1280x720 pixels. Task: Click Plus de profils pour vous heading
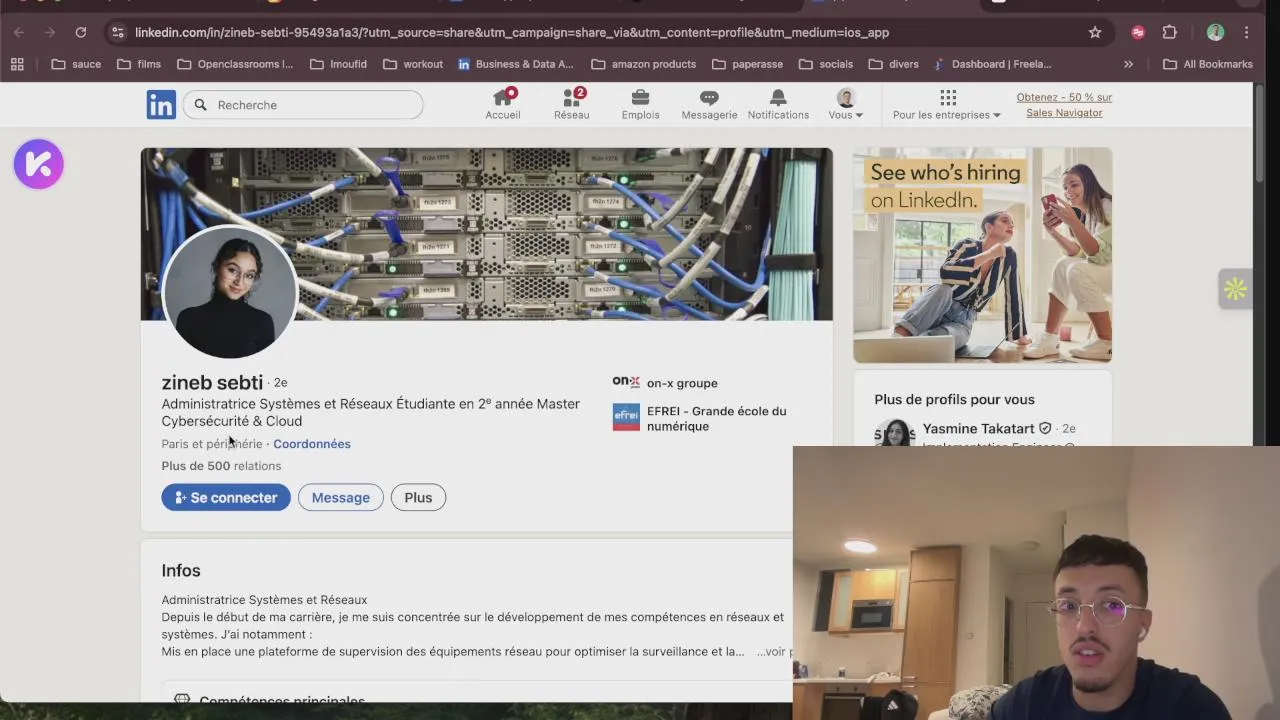pos(954,399)
